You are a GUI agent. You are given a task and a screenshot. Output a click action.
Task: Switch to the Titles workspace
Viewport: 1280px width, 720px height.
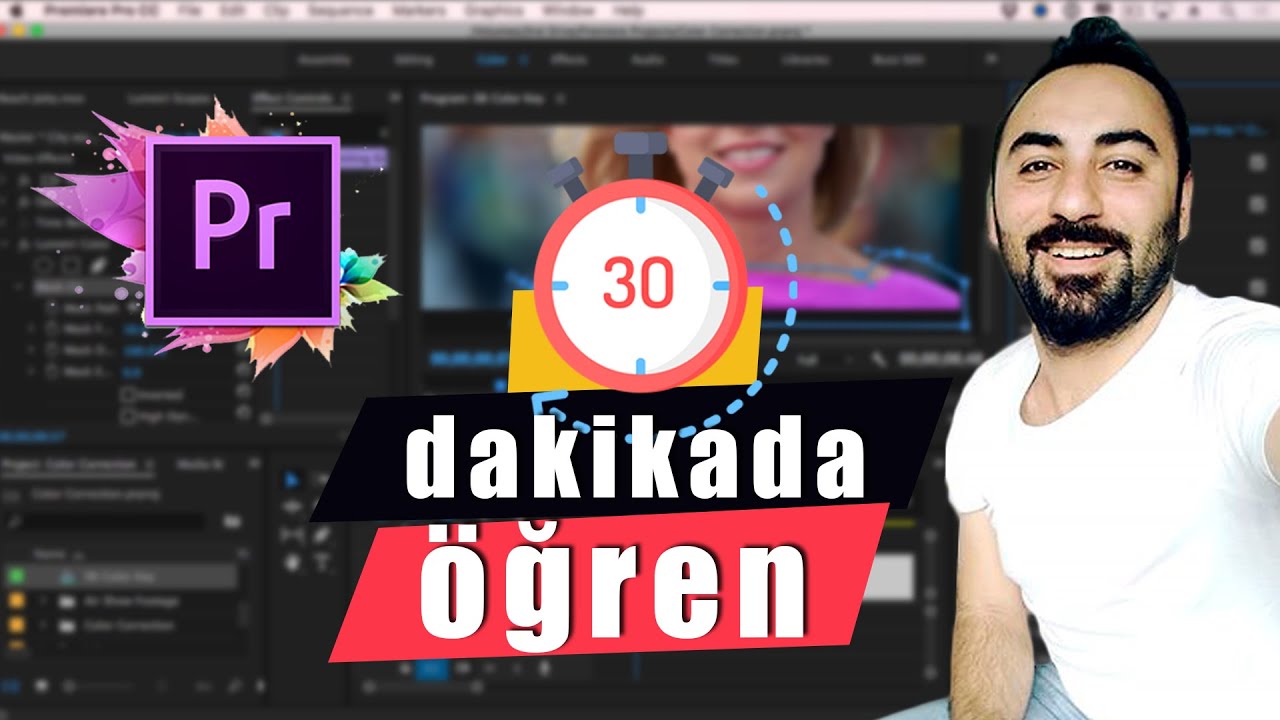pyautogui.click(x=723, y=60)
